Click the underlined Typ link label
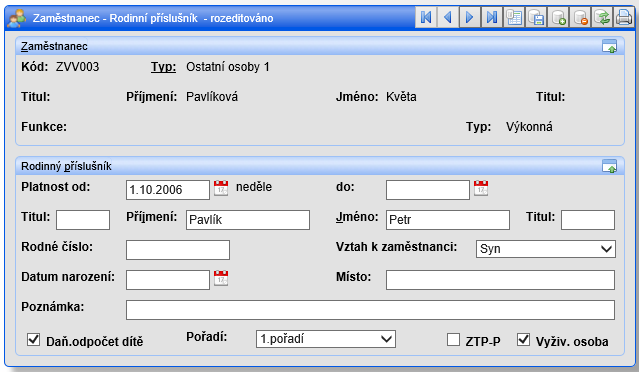The image size is (639, 372). [x=163, y=67]
